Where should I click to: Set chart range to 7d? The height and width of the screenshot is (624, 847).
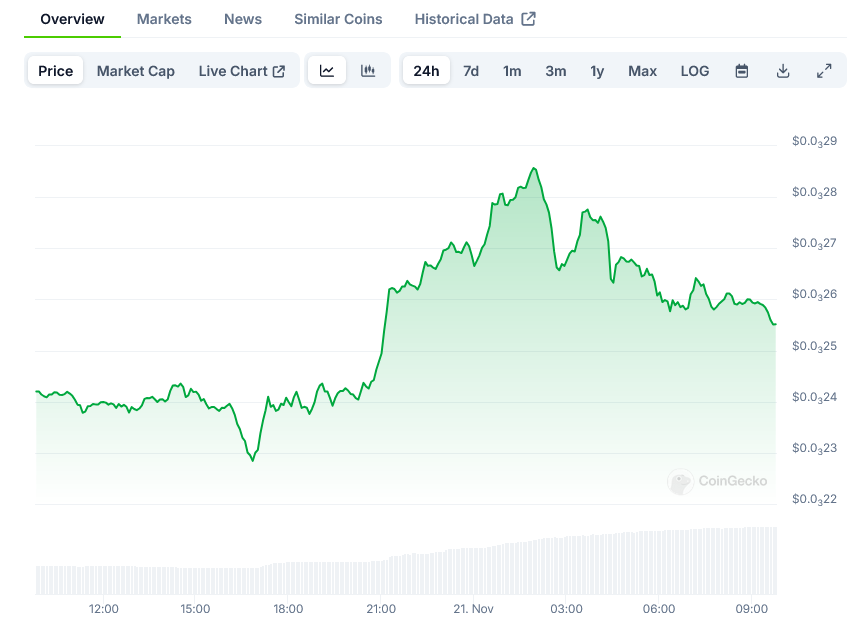coord(471,71)
